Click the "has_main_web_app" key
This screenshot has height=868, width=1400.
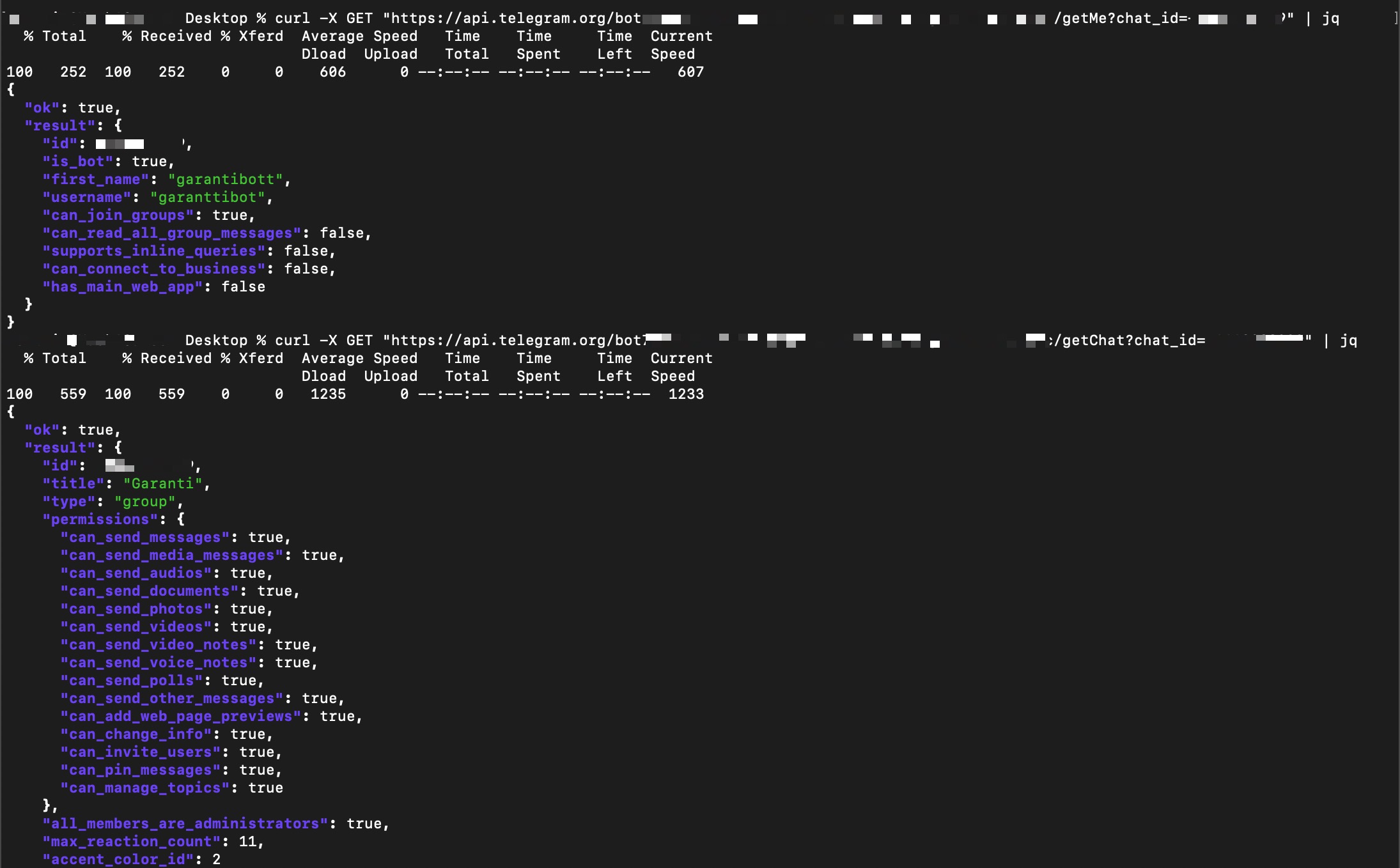click(121, 287)
